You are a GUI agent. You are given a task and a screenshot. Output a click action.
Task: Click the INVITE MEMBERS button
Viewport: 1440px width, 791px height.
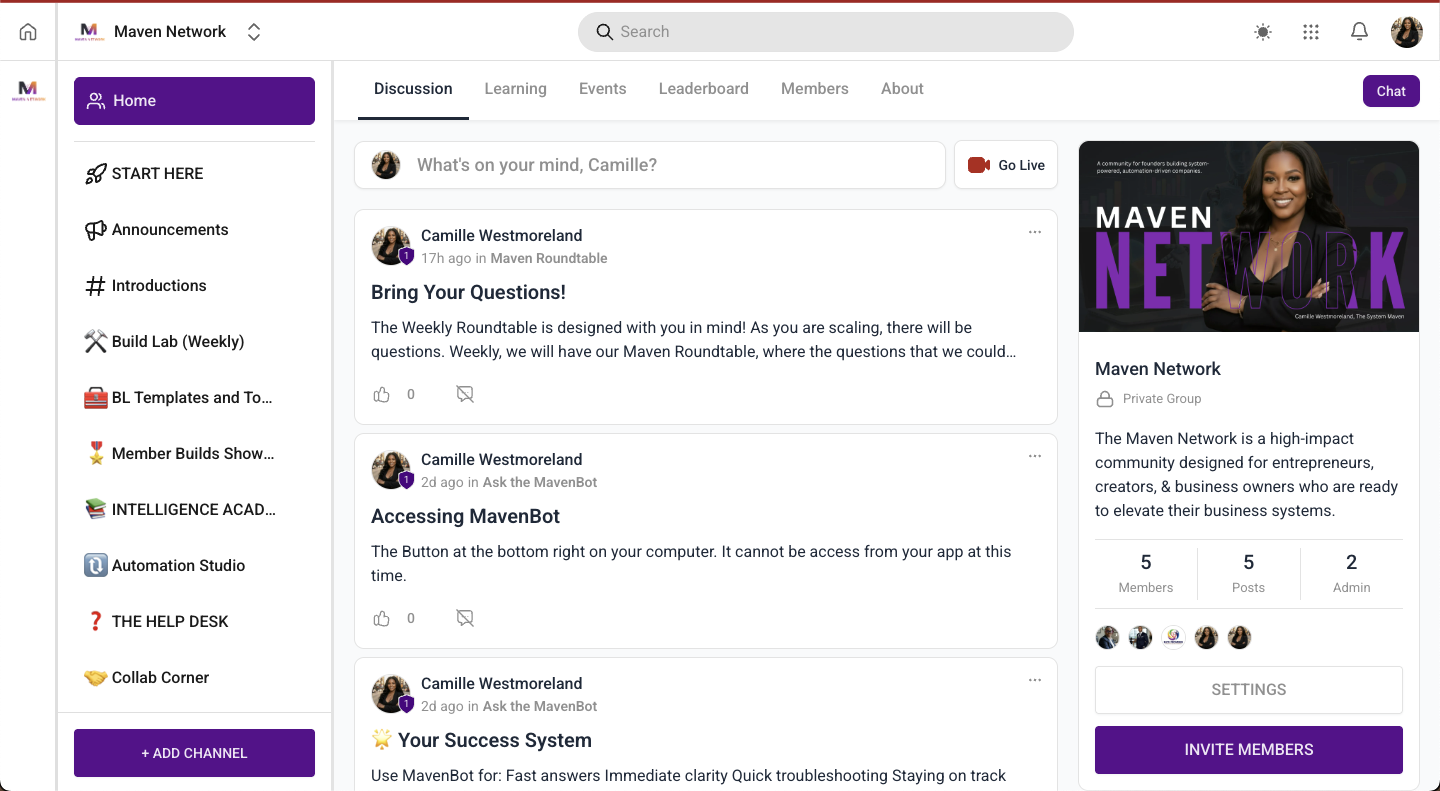[1248, 750]
